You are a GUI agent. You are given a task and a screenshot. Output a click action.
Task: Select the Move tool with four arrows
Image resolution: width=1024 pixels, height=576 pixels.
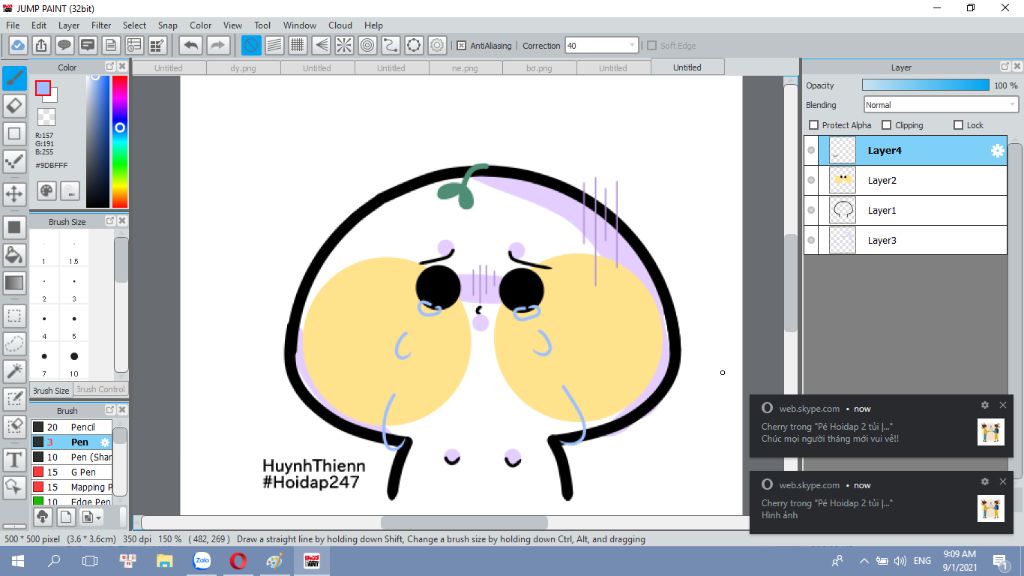(14, 193)
